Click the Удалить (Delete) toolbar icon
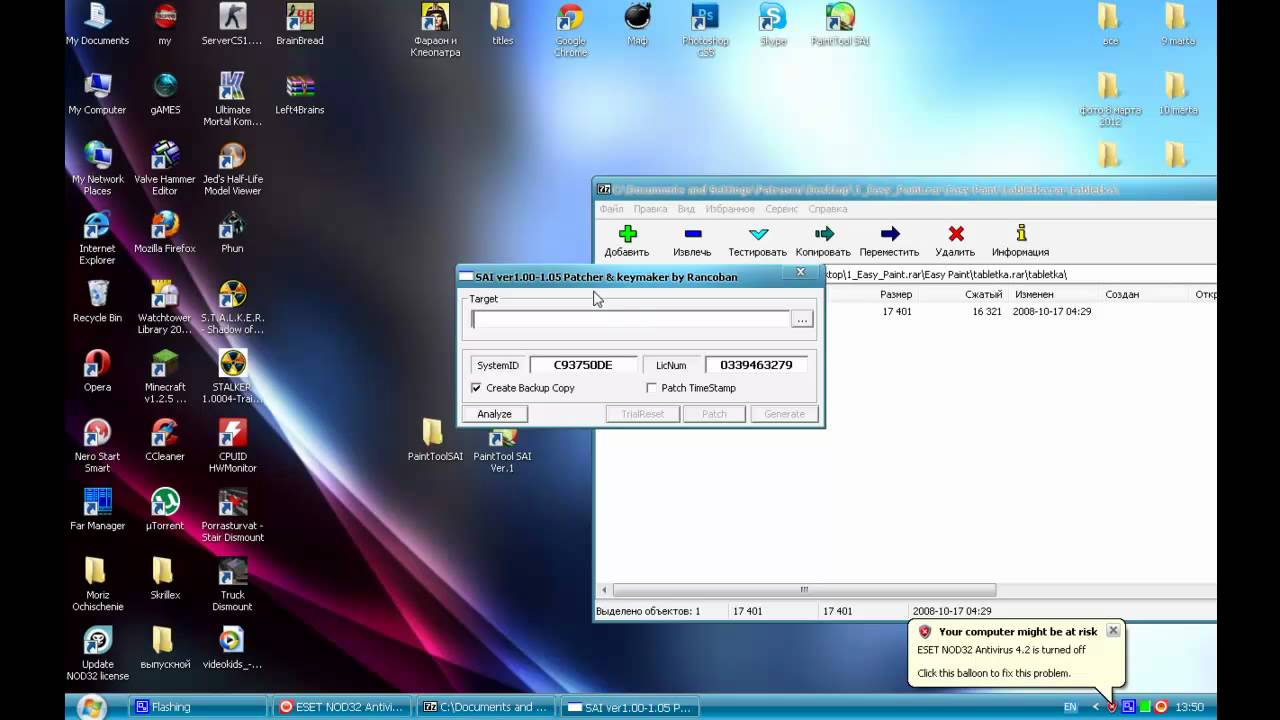 point(955,234)
